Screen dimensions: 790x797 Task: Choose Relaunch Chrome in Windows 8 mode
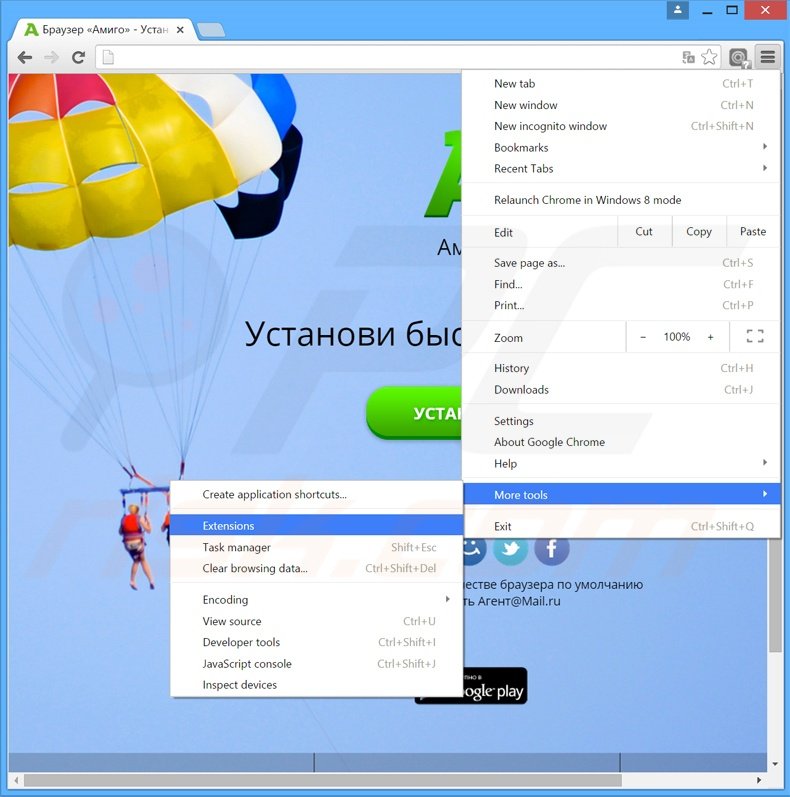(x=621, y=200)
